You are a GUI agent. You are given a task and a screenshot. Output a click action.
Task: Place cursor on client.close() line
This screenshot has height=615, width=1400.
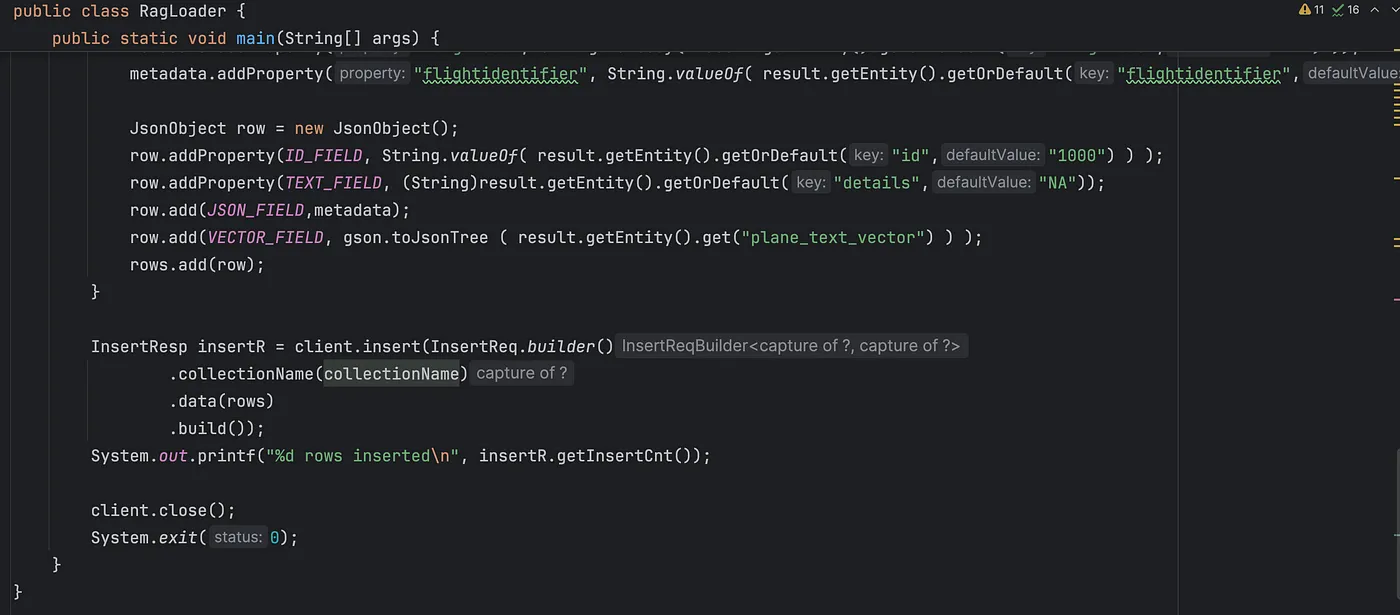(163, 510)
